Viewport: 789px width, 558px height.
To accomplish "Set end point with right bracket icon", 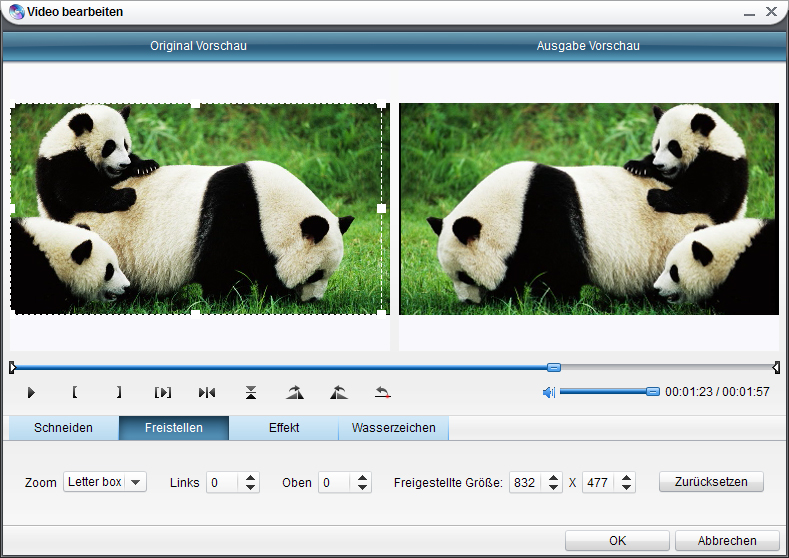I will pyautogui.click(x=118, y=392).
